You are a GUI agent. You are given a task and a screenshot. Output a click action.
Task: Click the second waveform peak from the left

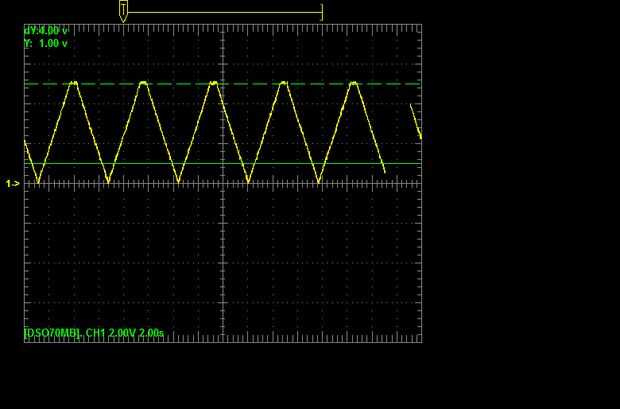144,83
